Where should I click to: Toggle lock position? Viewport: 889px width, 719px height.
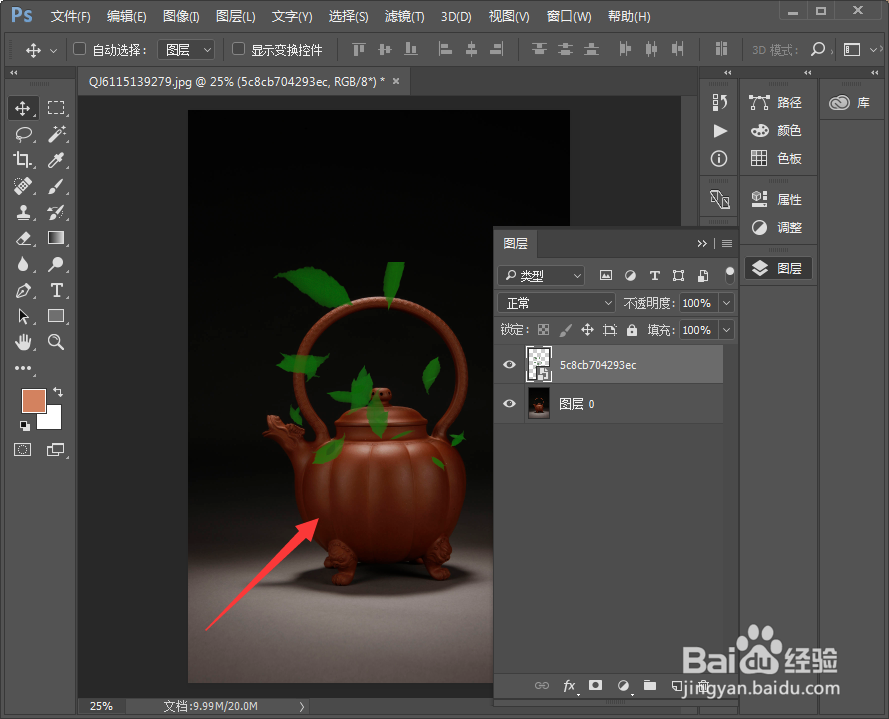coord(587,330)
